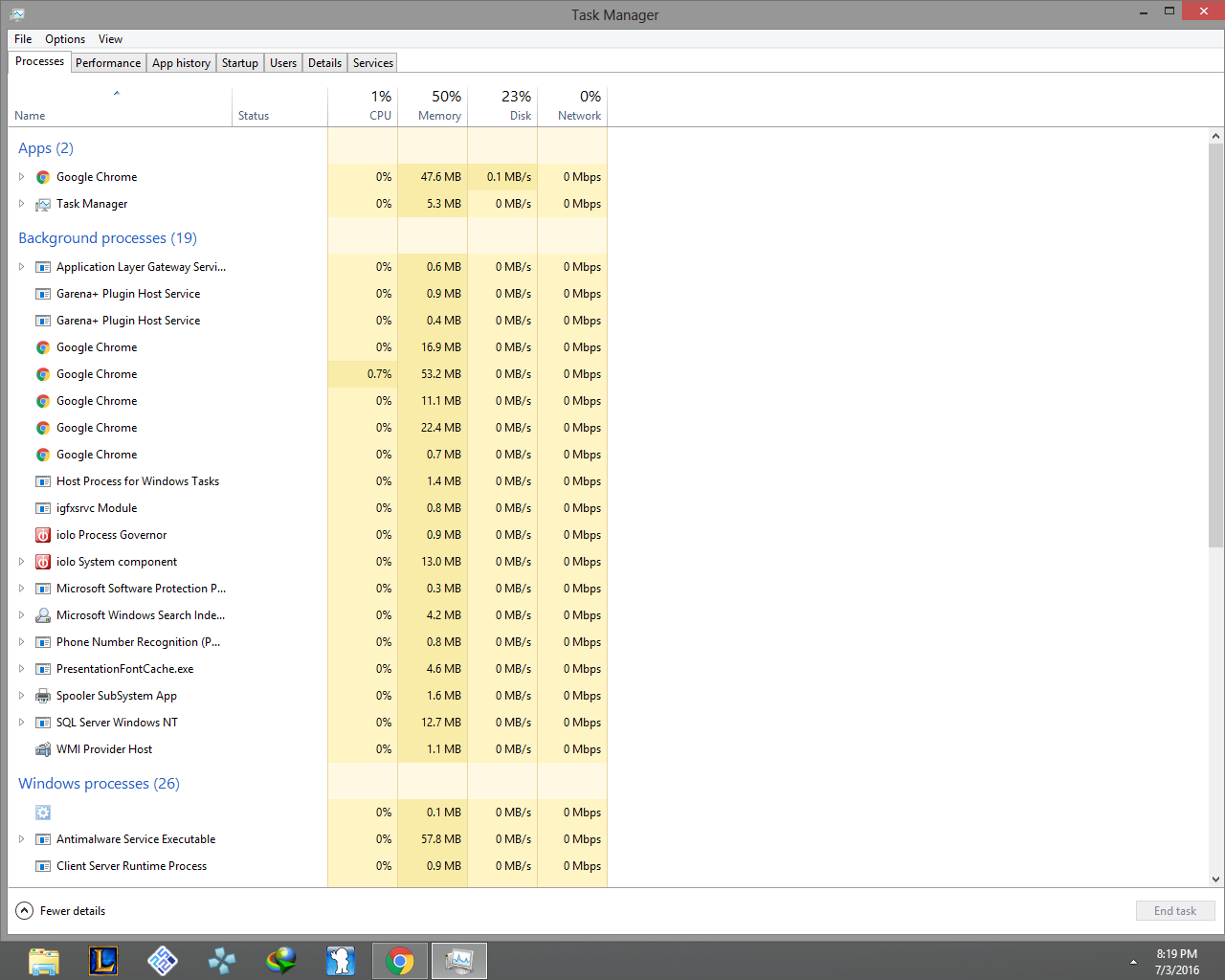The height and width of the screenshot is (980, 1225).
Task: Switch to the App history tab
Action: coord(181,63)
